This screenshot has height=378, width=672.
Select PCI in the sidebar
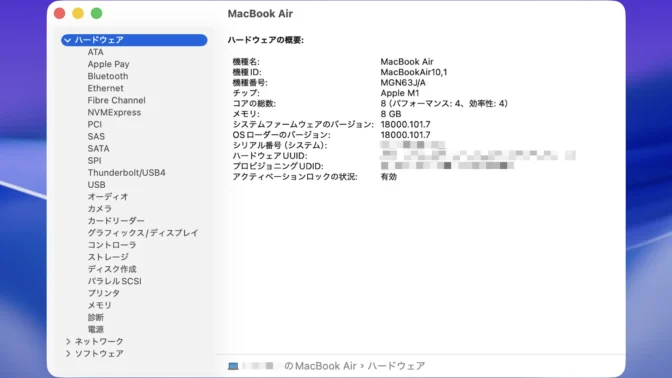(x=95, y=124)
